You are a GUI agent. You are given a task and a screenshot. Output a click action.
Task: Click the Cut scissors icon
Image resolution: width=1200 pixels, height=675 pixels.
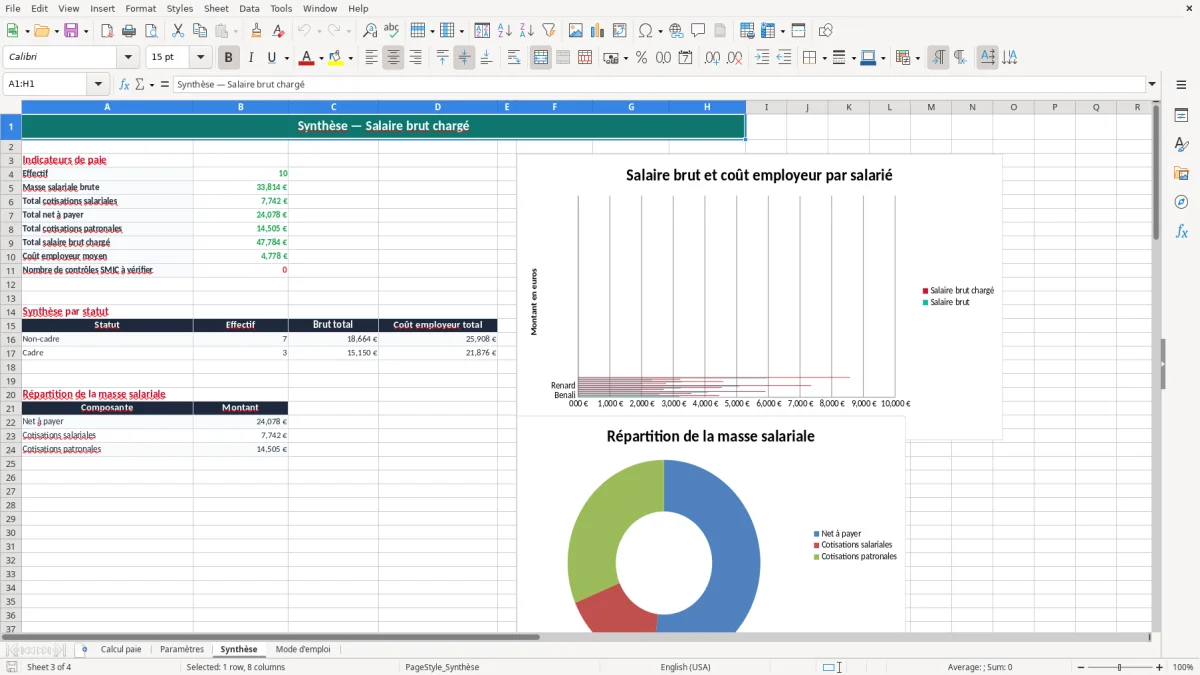(x=178, y=31)
